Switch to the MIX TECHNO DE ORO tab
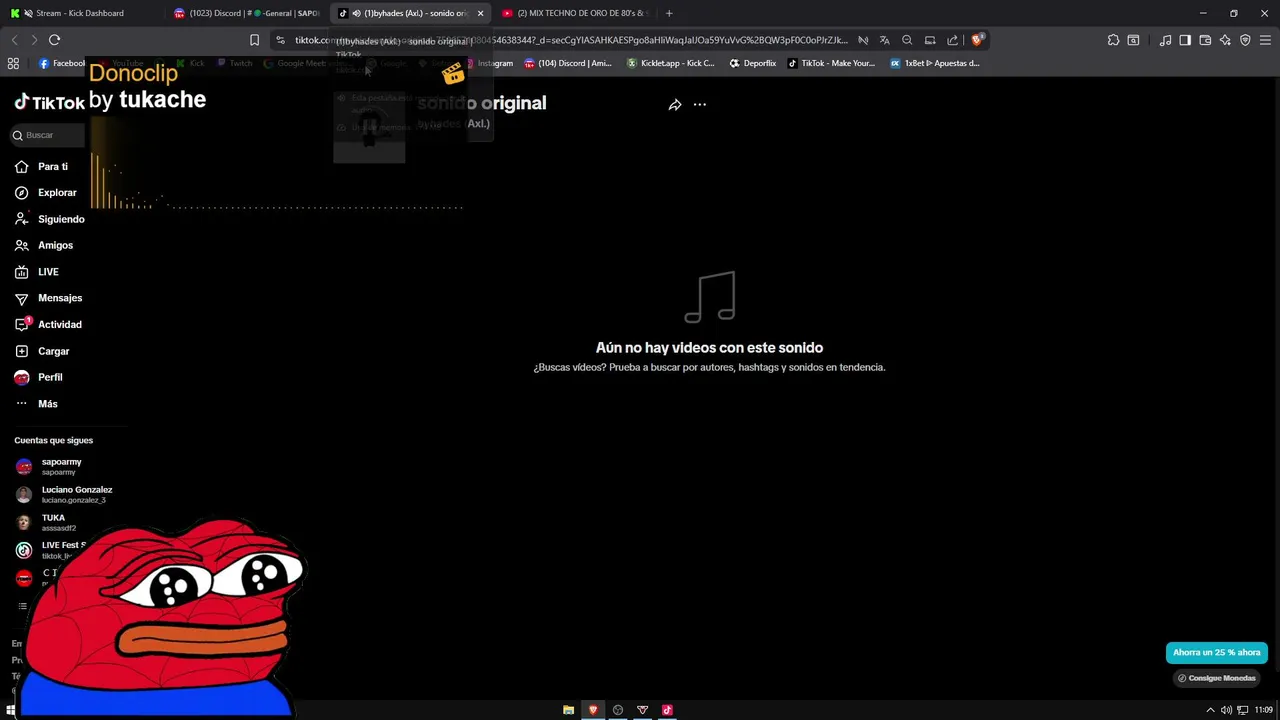The image size is (1280, 720). click(574, 13)
